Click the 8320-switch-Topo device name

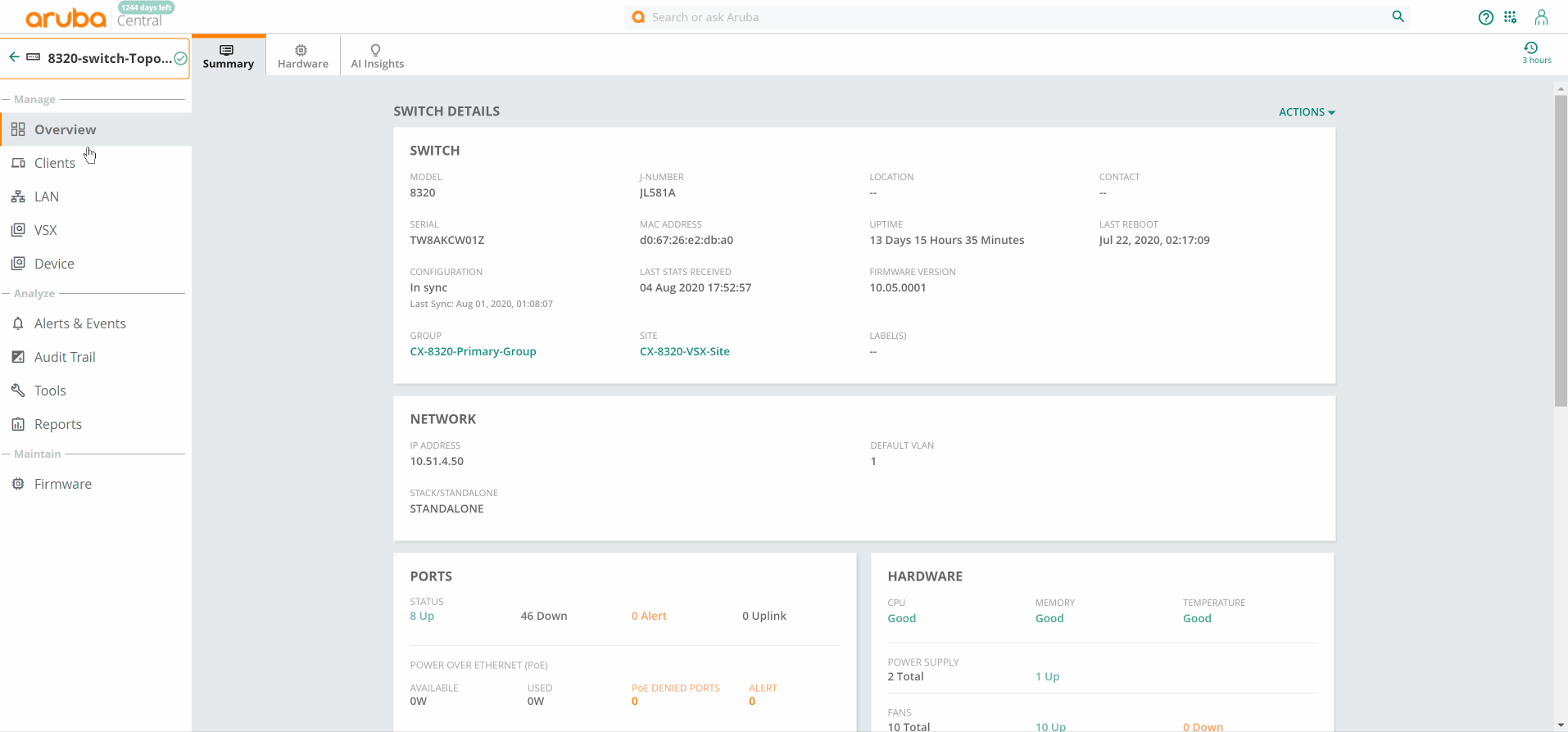click(x=110, y=58)
